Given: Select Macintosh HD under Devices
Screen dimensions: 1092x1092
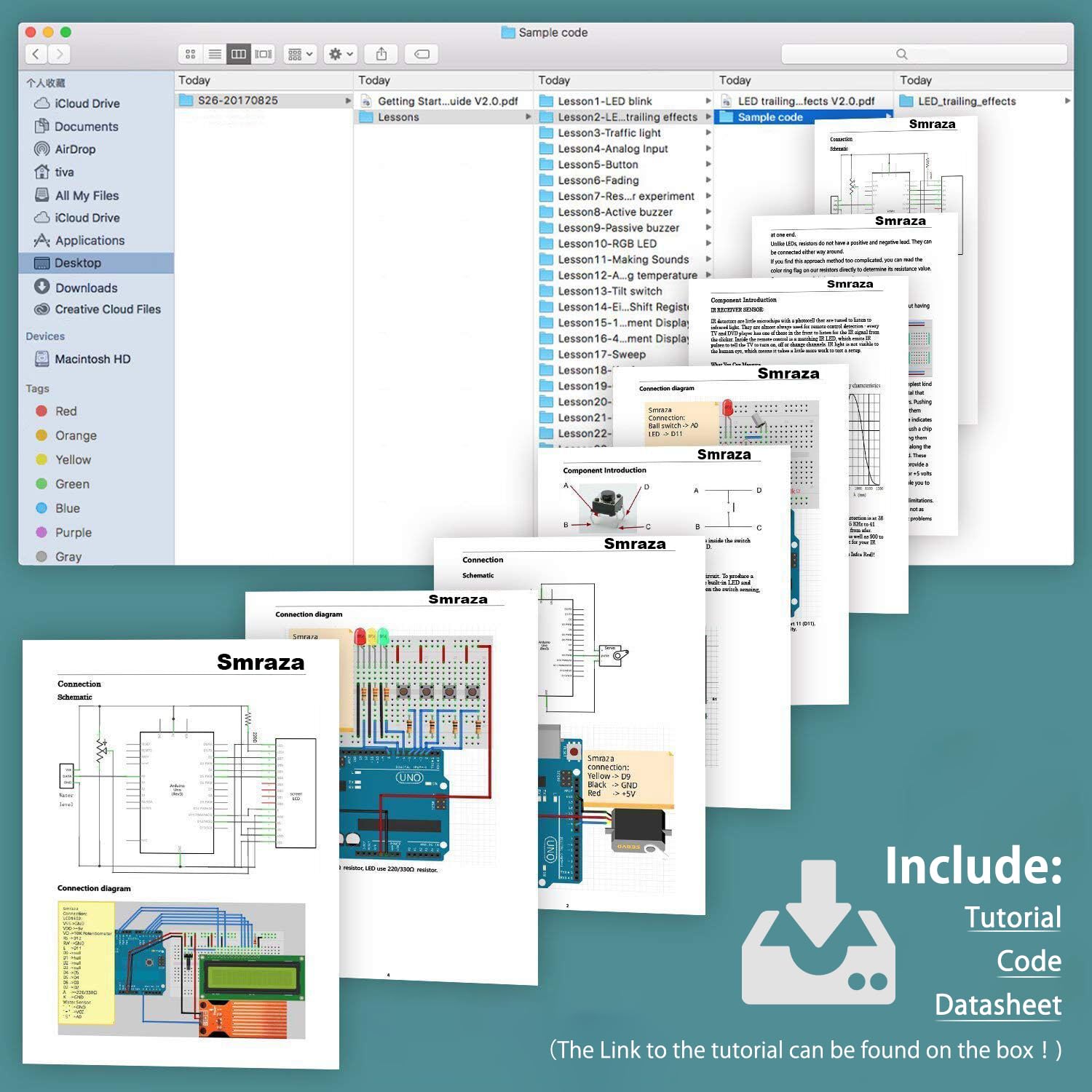Looking at the screenshot, I should pyautogui.click(x=92, y=359).
